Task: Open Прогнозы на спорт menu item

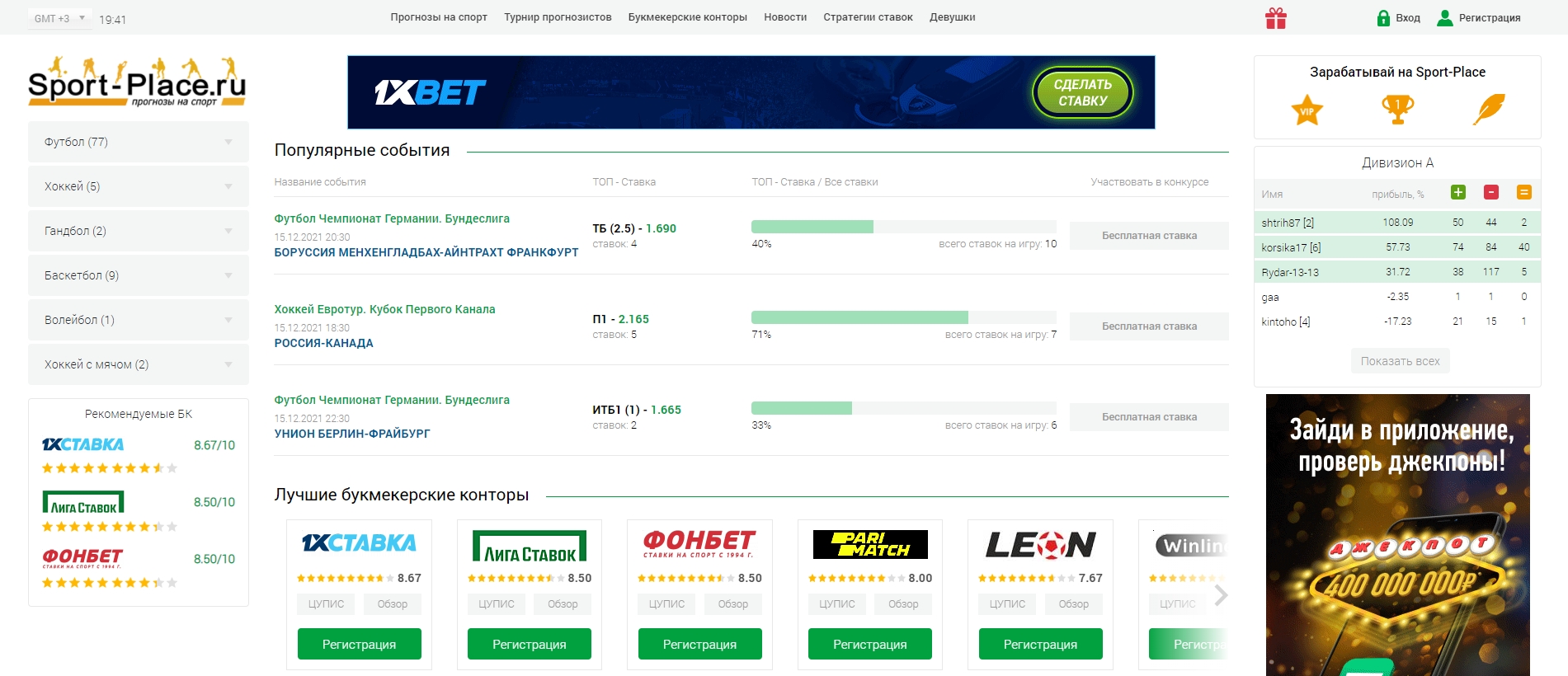Action: 439,17
